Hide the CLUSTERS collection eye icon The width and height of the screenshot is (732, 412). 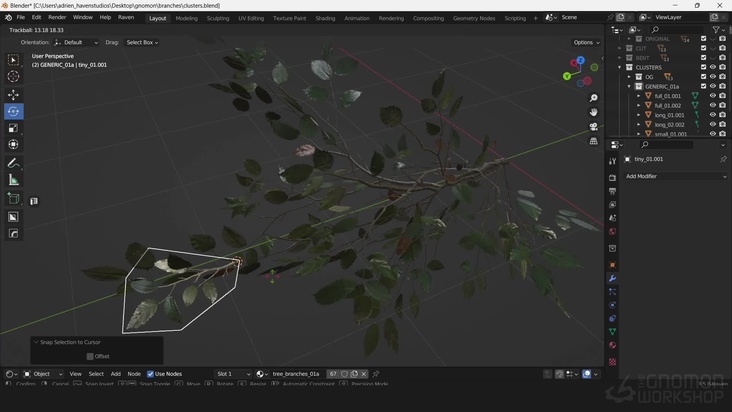(713, 67)
